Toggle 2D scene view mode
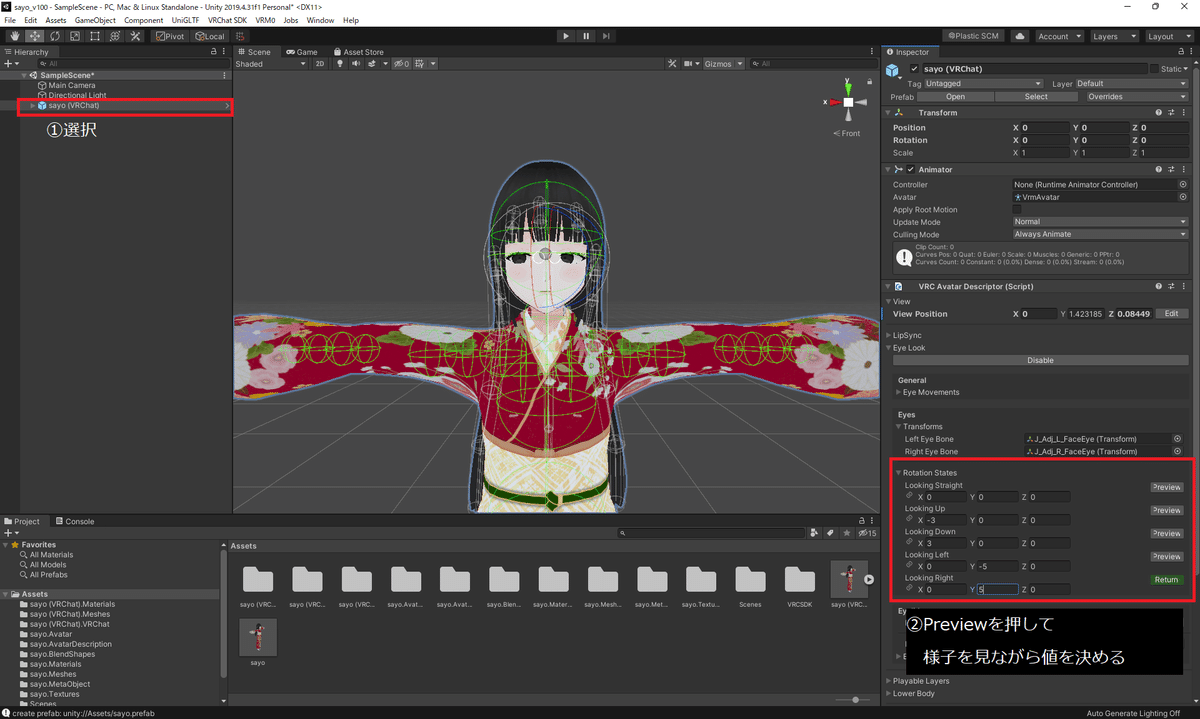The width and height of the screenshot is (1200, 719). (320, 64)
